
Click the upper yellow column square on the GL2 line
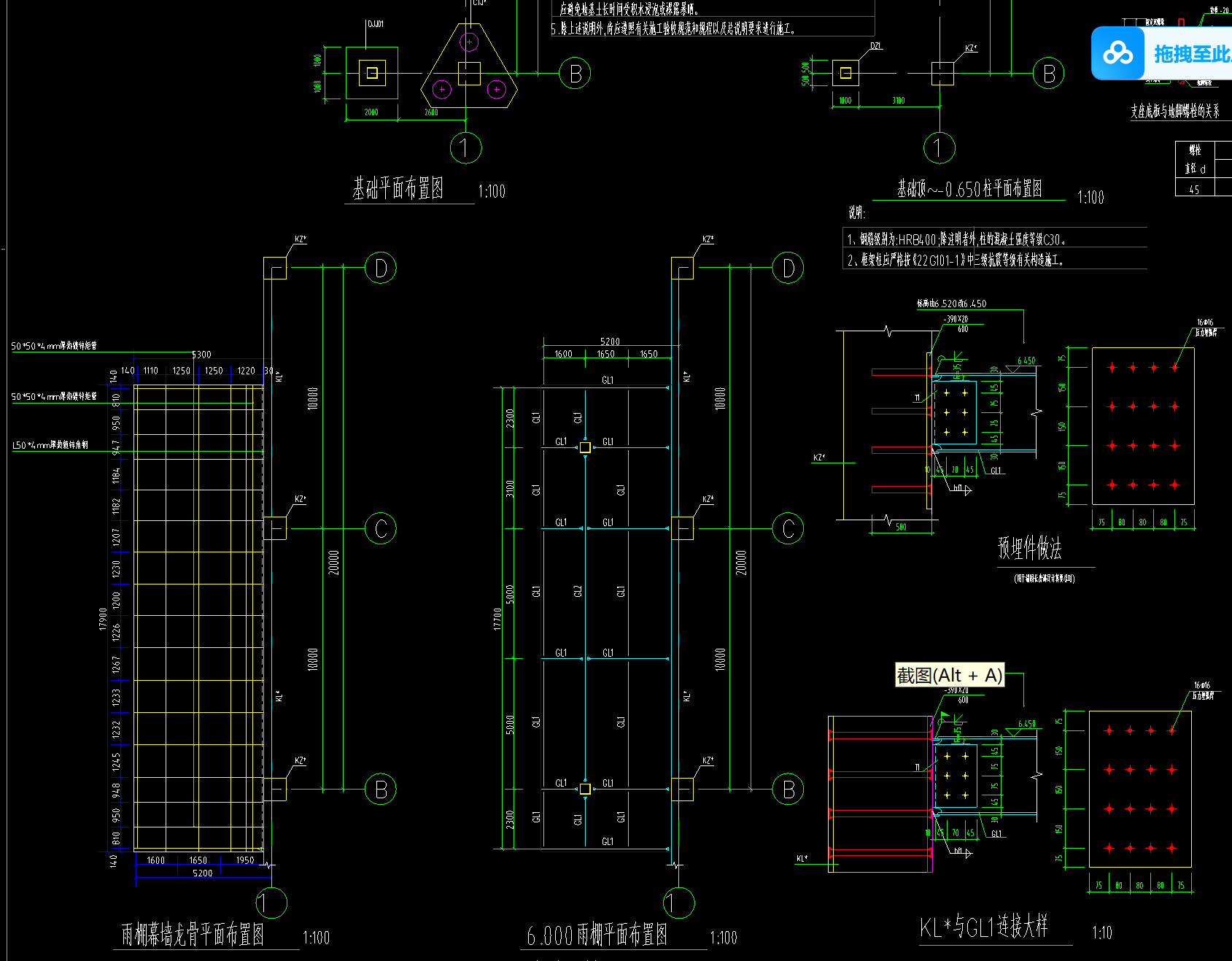[585, 447]
